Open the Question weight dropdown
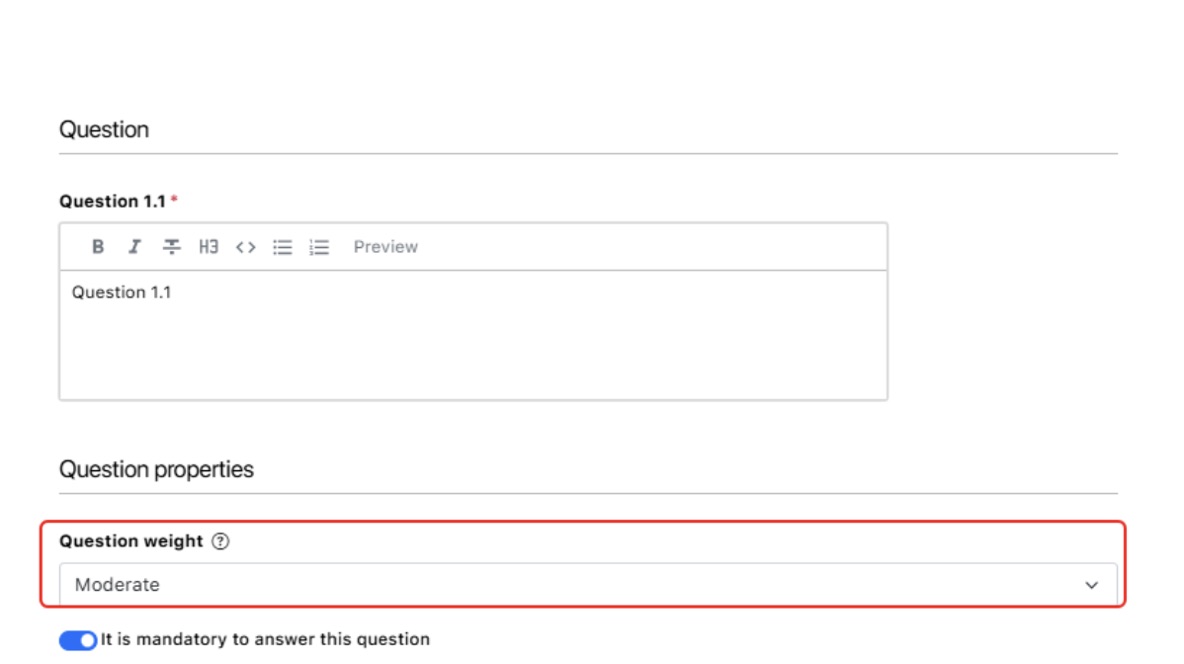This screenshot has width=1184, height=664. (588, 585)
